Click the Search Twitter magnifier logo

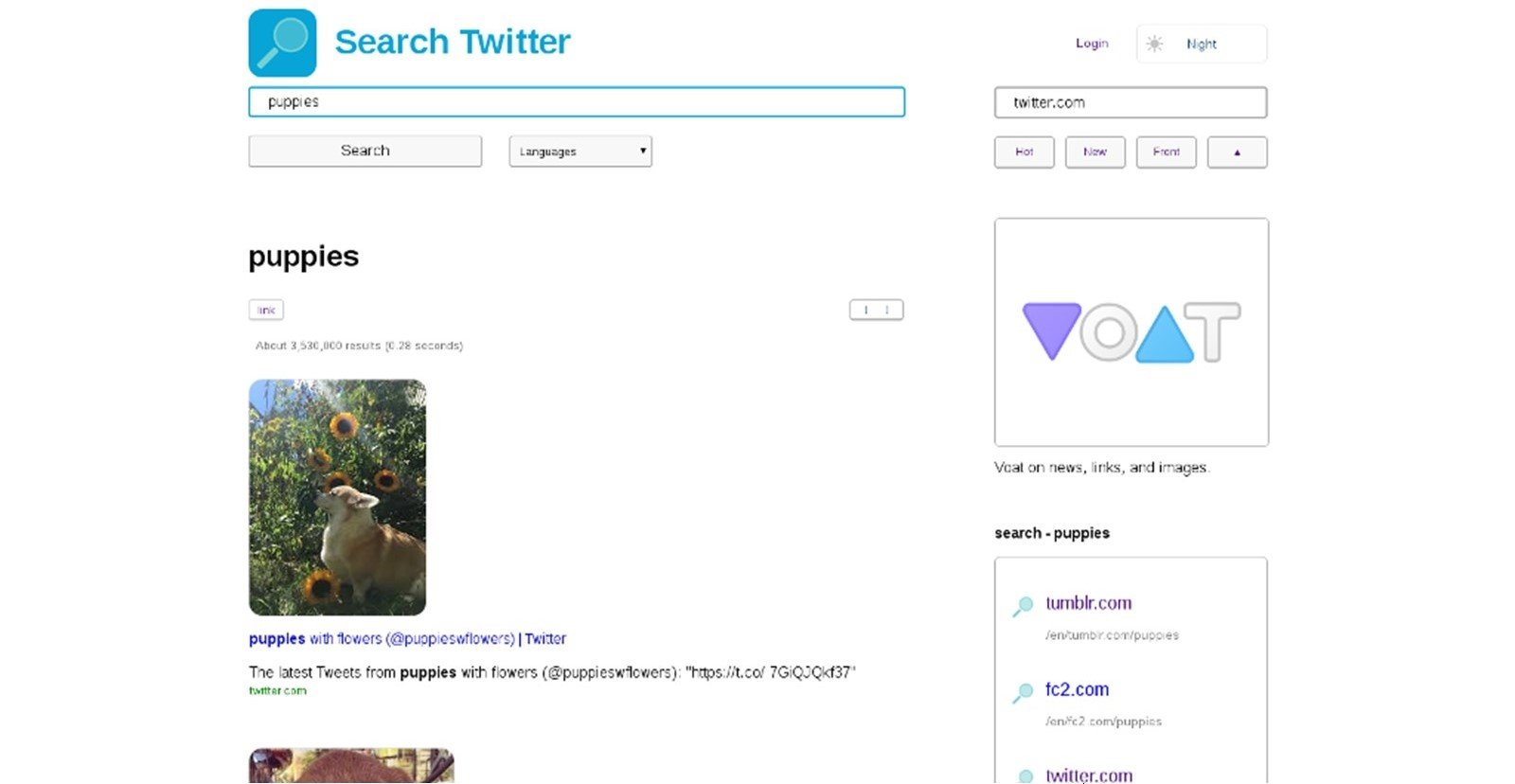pyautogui.click(x=282, y=43)
